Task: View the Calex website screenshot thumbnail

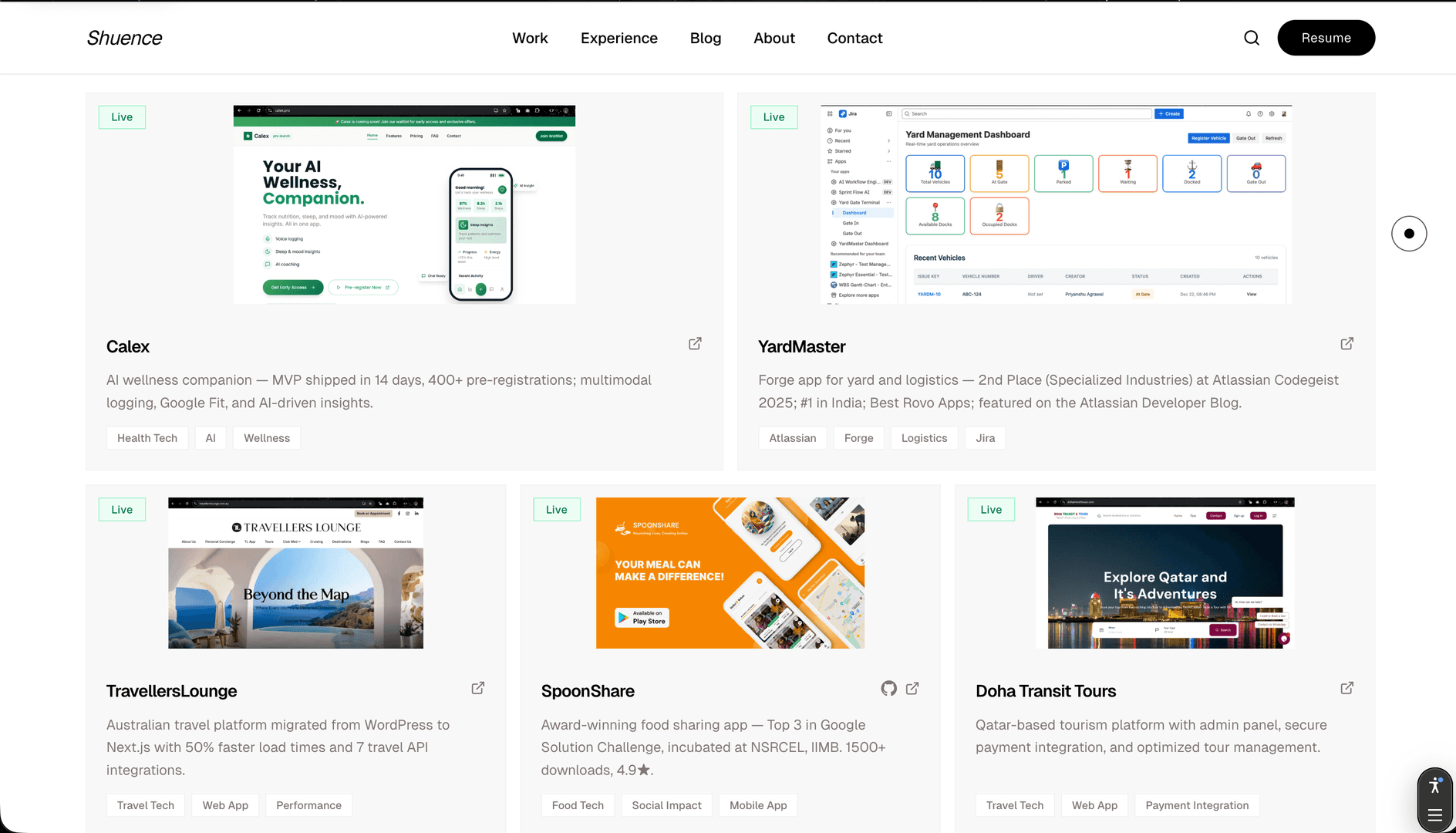Action: 404,204
